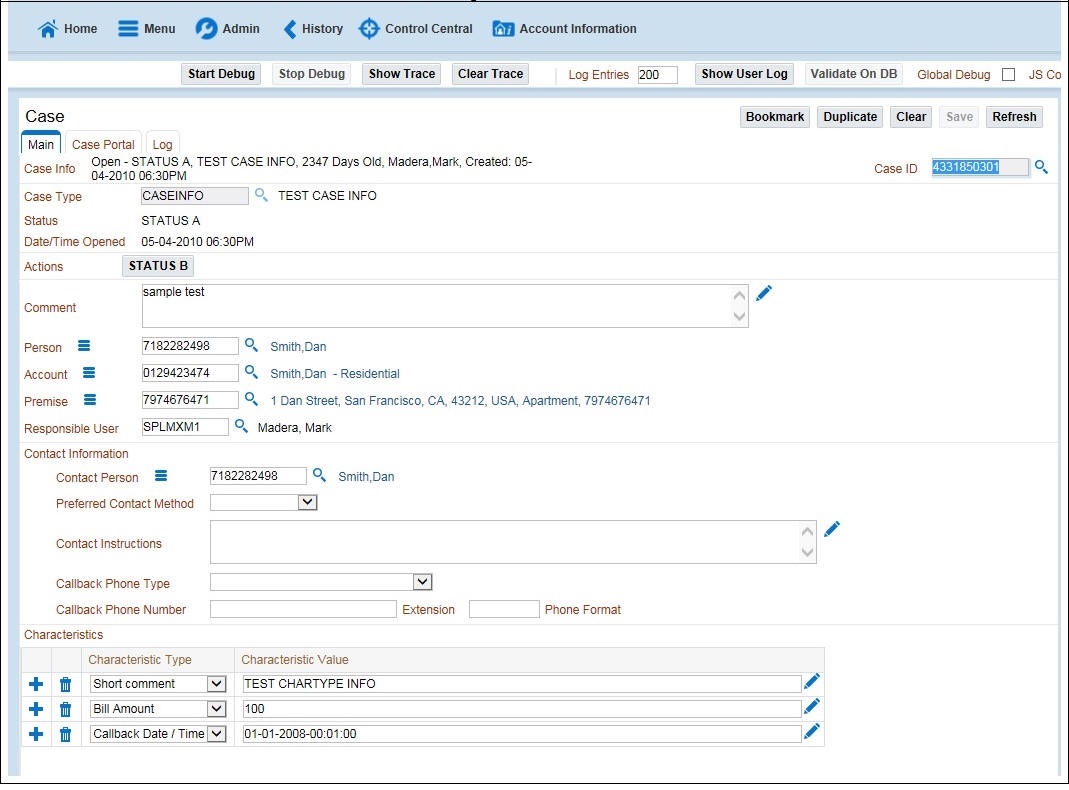The image size is (1069, 790).
Task: Click the pencil edit icon beside Comment
Action: click(764, 292)
